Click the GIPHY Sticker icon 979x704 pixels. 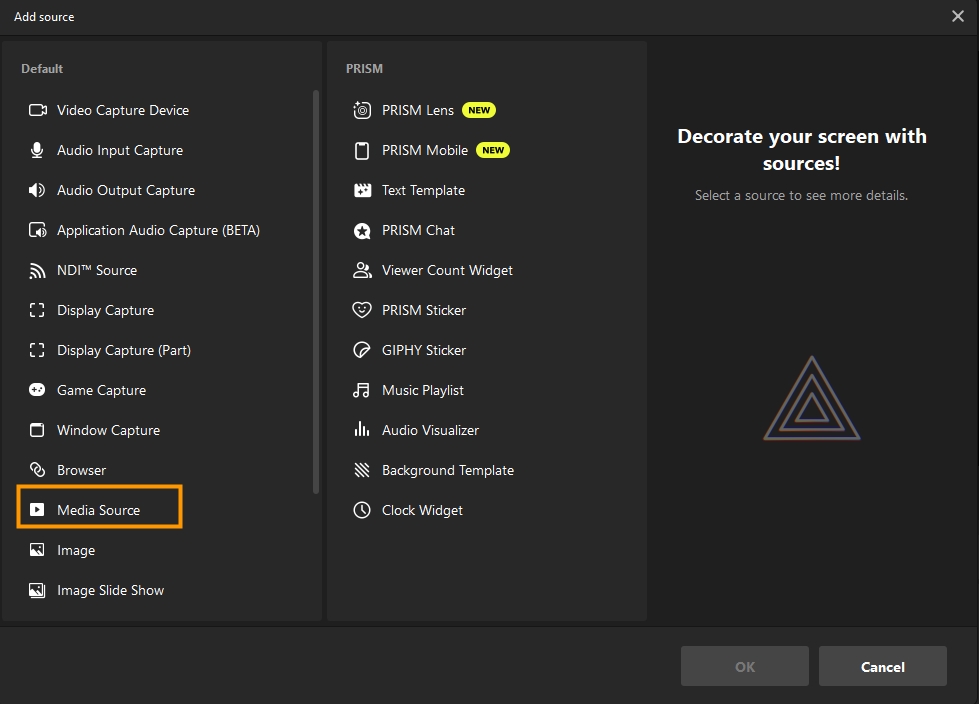coord(362,350)
